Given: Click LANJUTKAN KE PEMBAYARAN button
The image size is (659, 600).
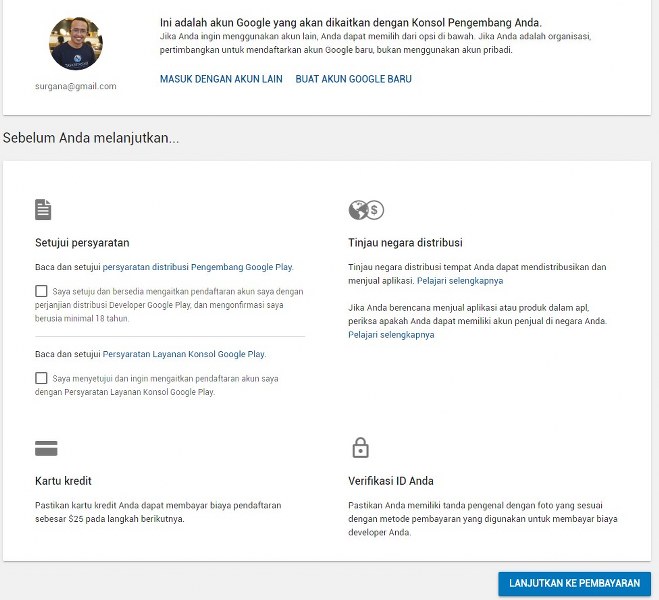Looking at the screenshot, I should [x=575, y=583].
